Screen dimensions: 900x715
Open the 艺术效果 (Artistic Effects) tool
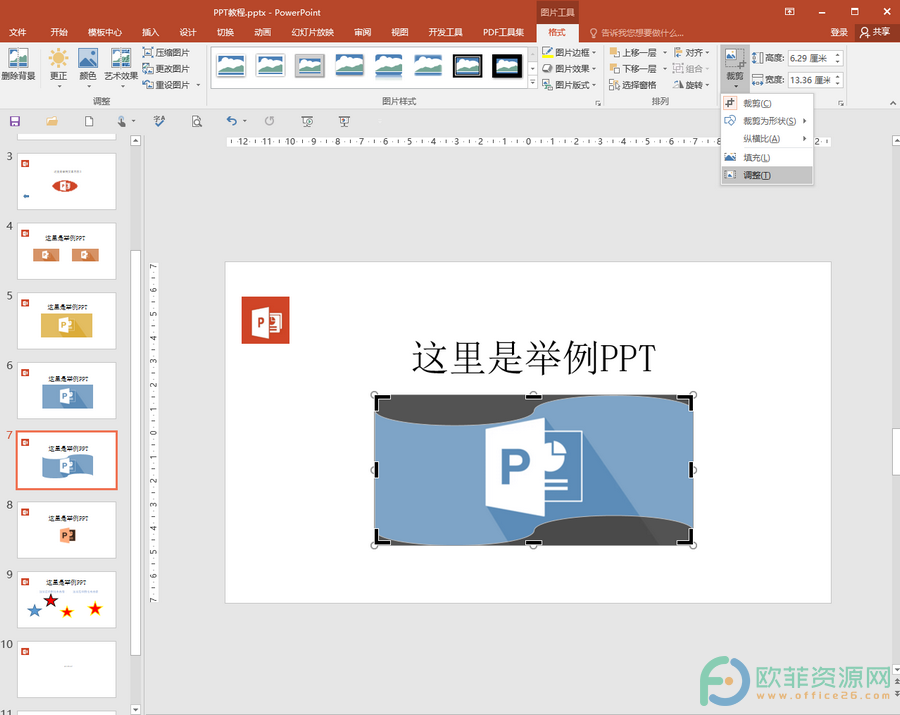[121, 68]
